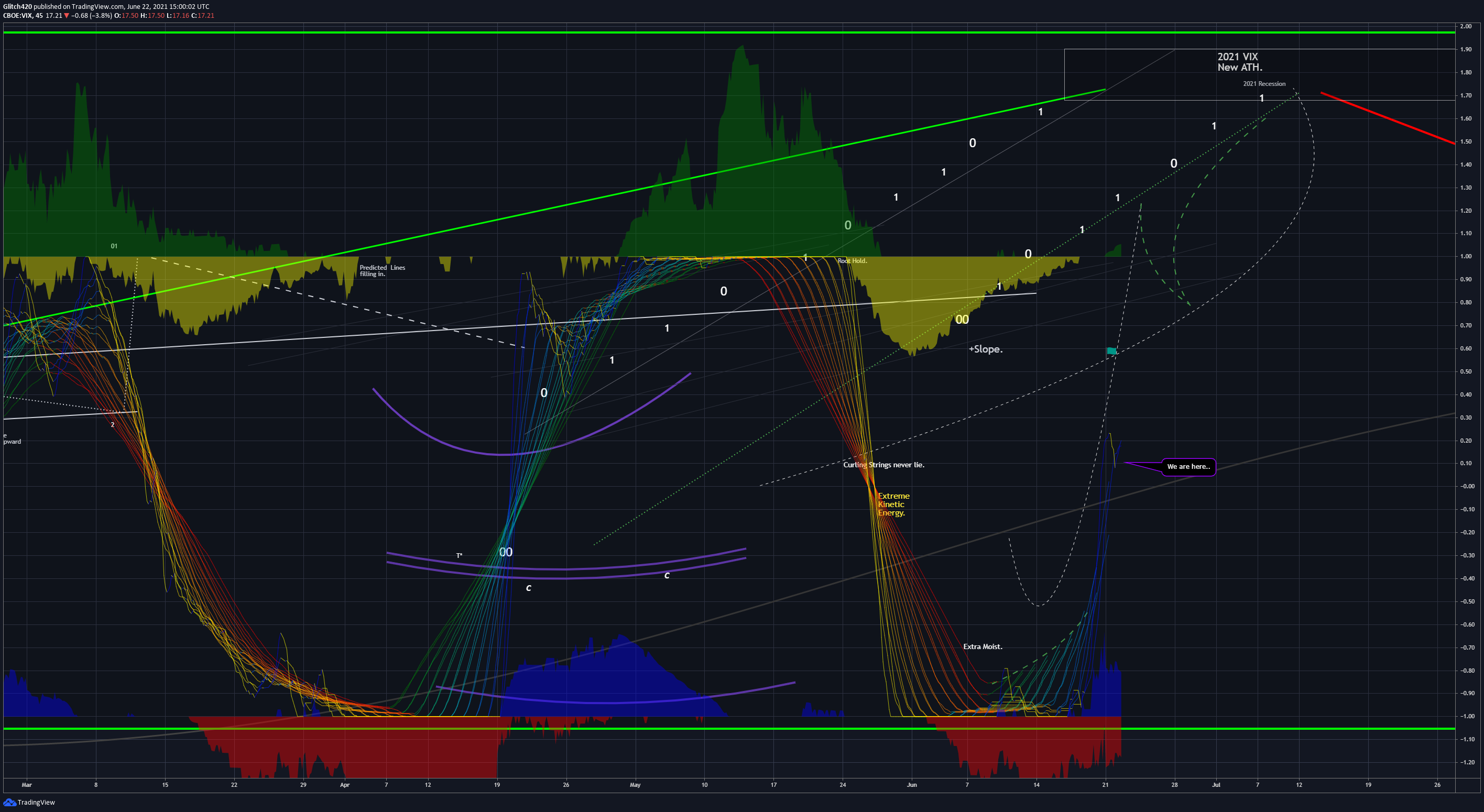This screenshot has height=812, width=1484.
Task: Click the '+Slope.' label
Action: coord(986,349)
